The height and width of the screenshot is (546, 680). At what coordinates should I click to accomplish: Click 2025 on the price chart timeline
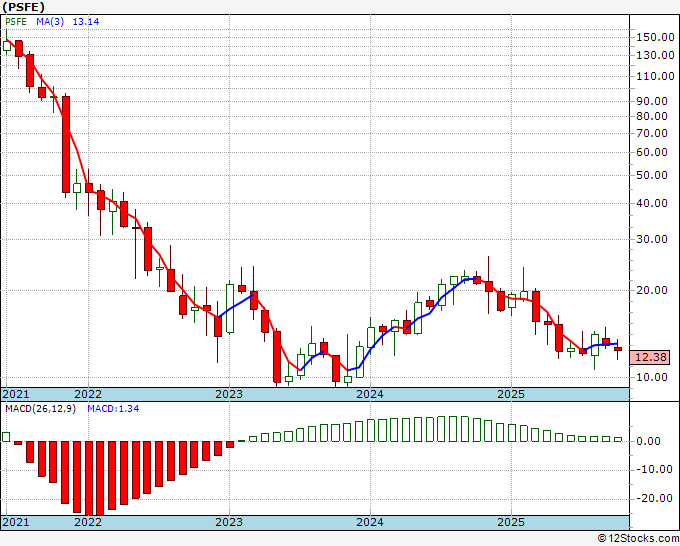tap(511, 394)
